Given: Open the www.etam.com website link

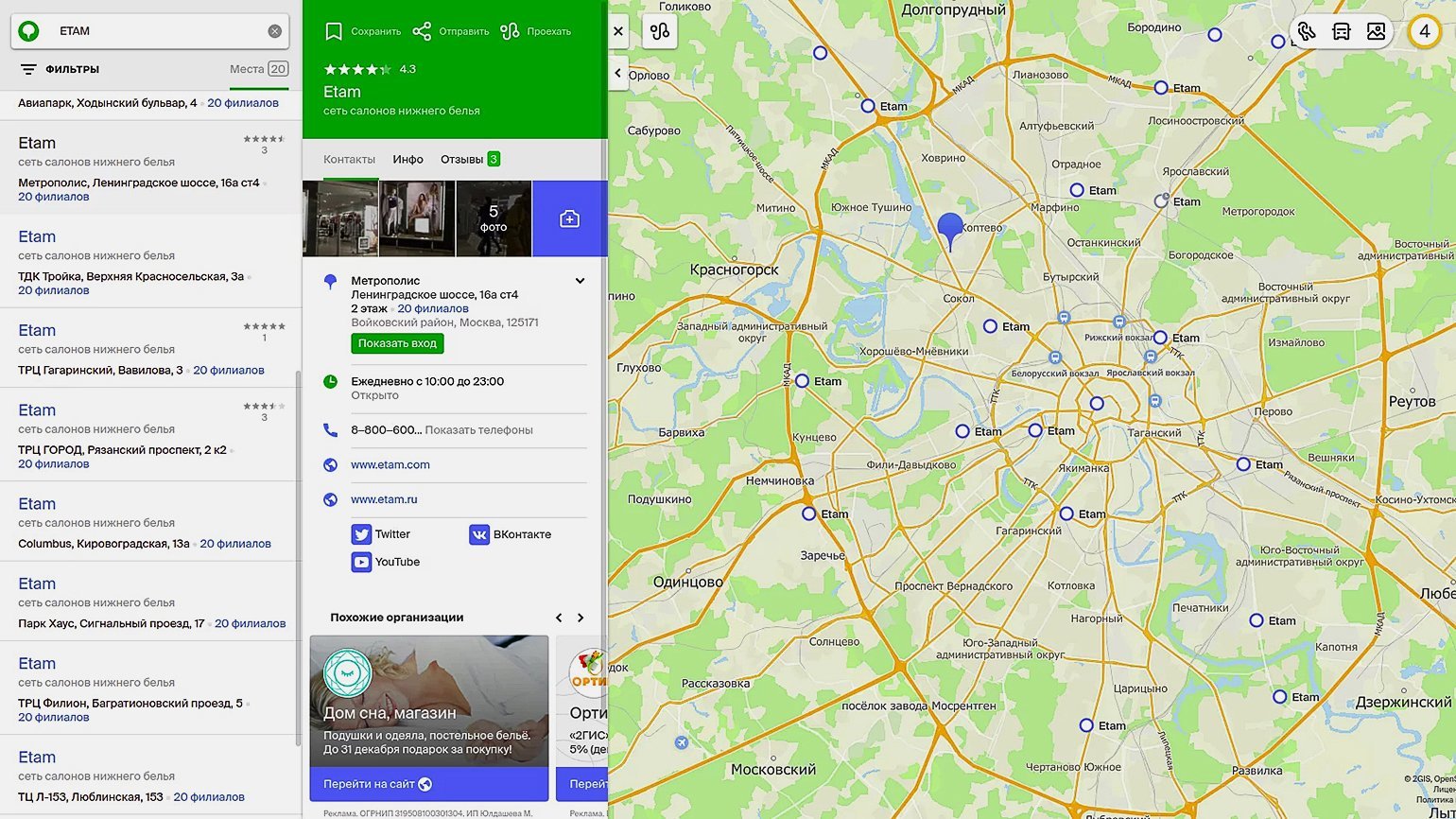Looking at the screenshot, I should coord(390,464).
